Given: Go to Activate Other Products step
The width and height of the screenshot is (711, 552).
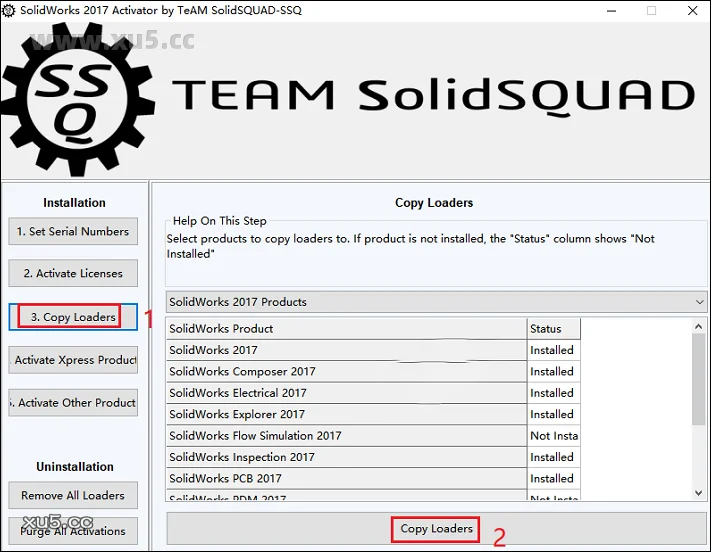Looking at the screenshot, I should click(73, 403).
